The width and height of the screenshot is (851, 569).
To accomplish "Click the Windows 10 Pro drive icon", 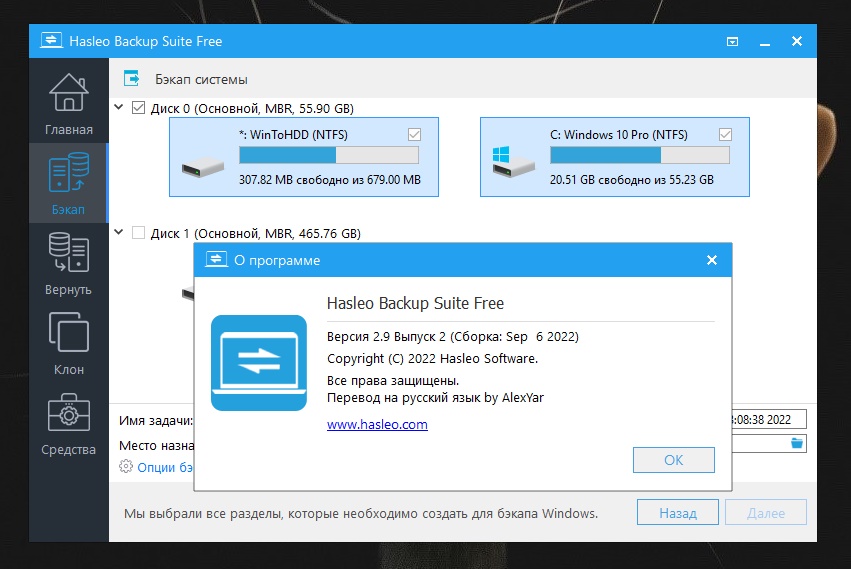I will coord(513,161).
